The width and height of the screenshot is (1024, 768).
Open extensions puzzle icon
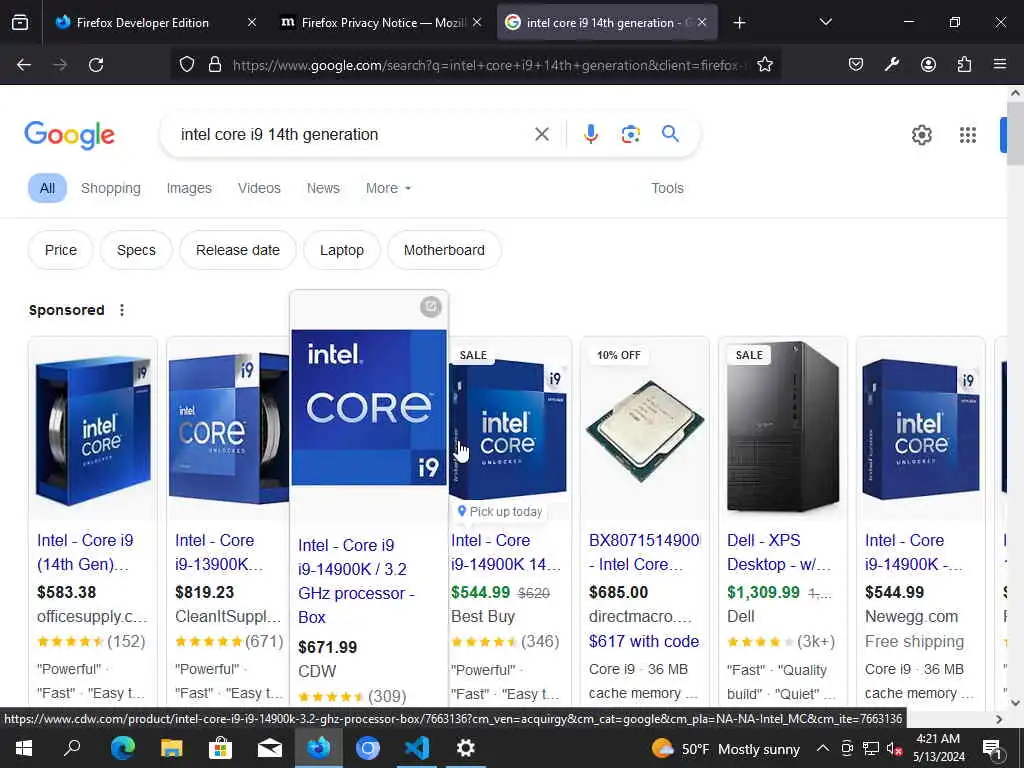pos(964,65)
